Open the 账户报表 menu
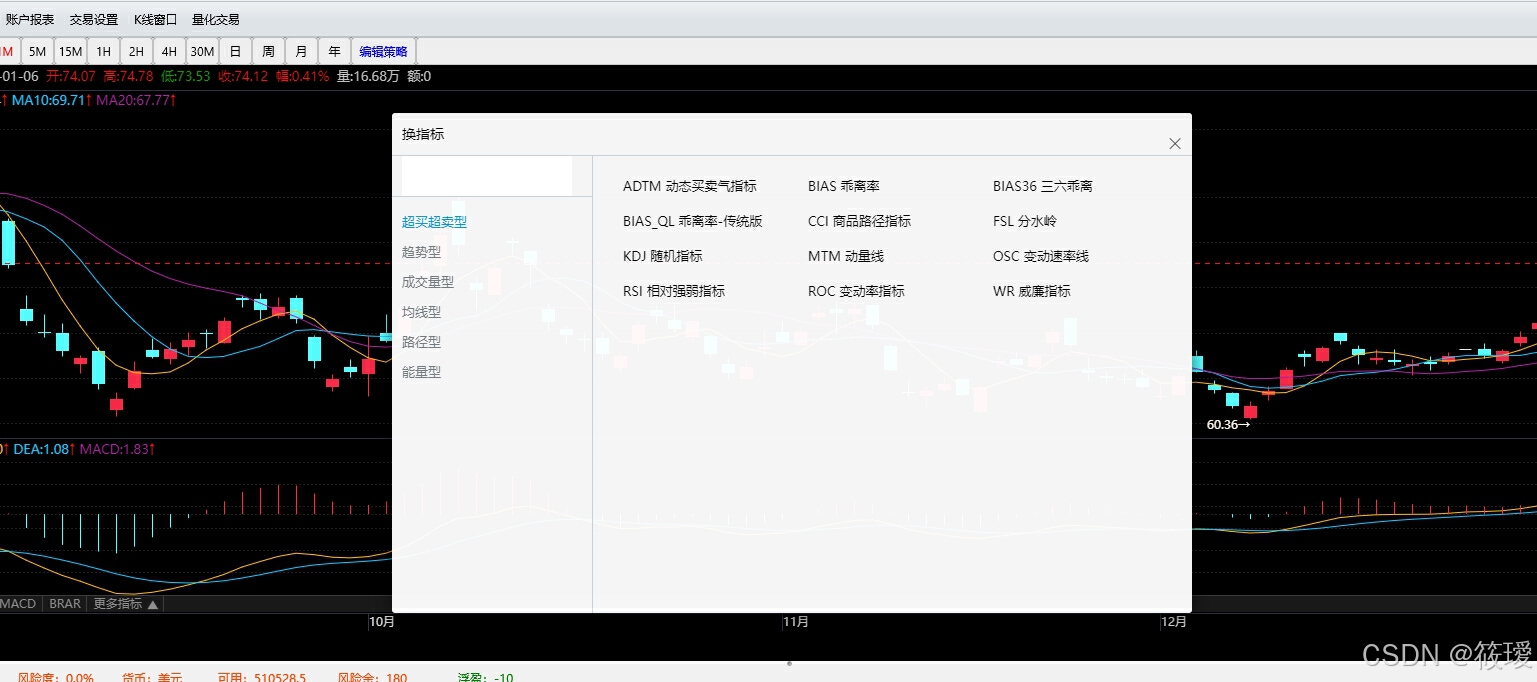This screenshot has height=682, width=1537. click(x=32, y=18)
